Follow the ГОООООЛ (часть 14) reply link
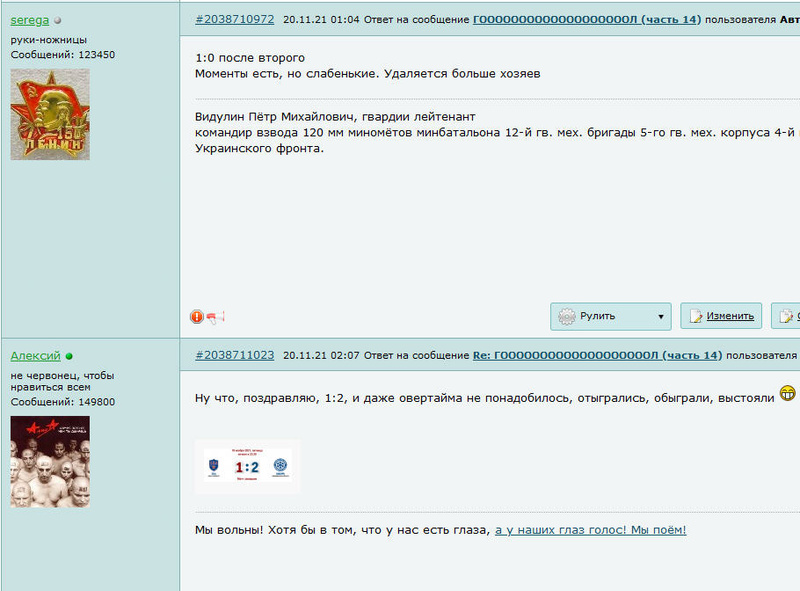The height and width of the screenshot is (591, 800). coord(587,19)
